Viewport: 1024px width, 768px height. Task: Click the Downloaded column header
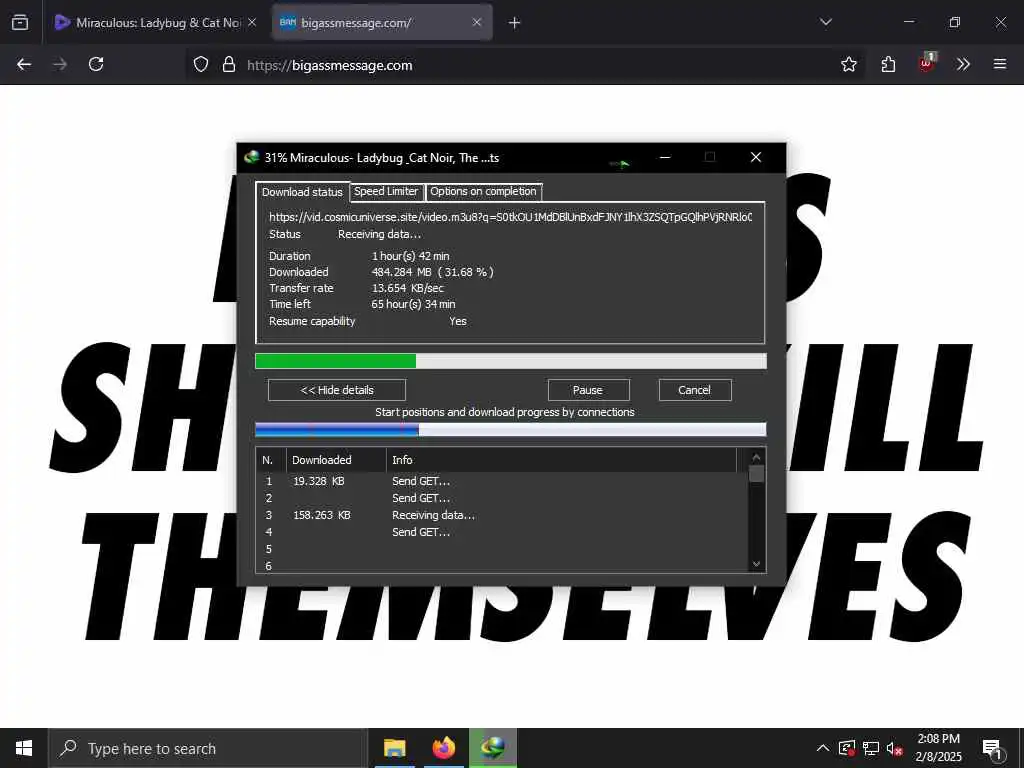[336, 460]
